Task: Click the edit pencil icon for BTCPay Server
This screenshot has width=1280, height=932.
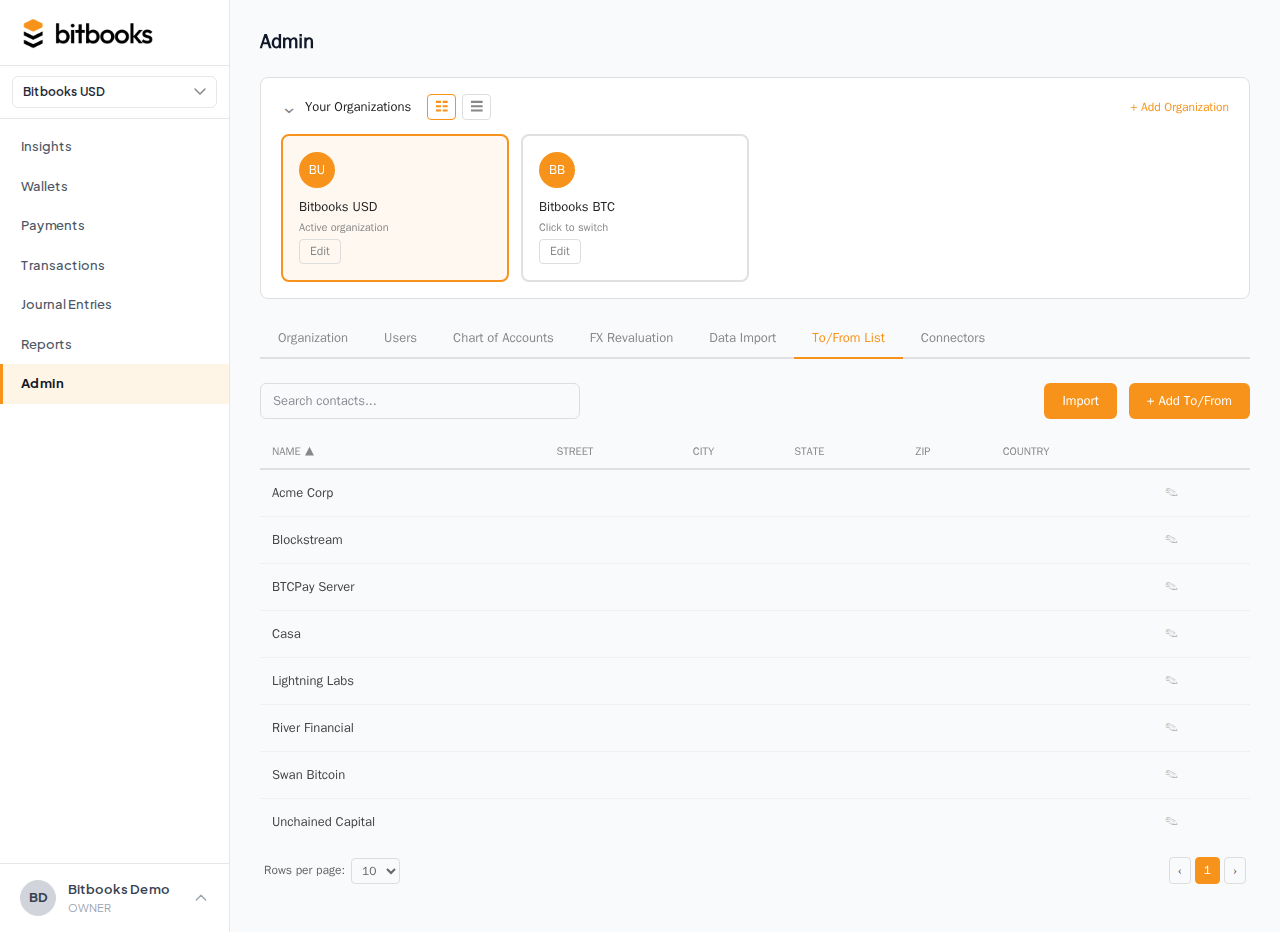Action: 1171,586
